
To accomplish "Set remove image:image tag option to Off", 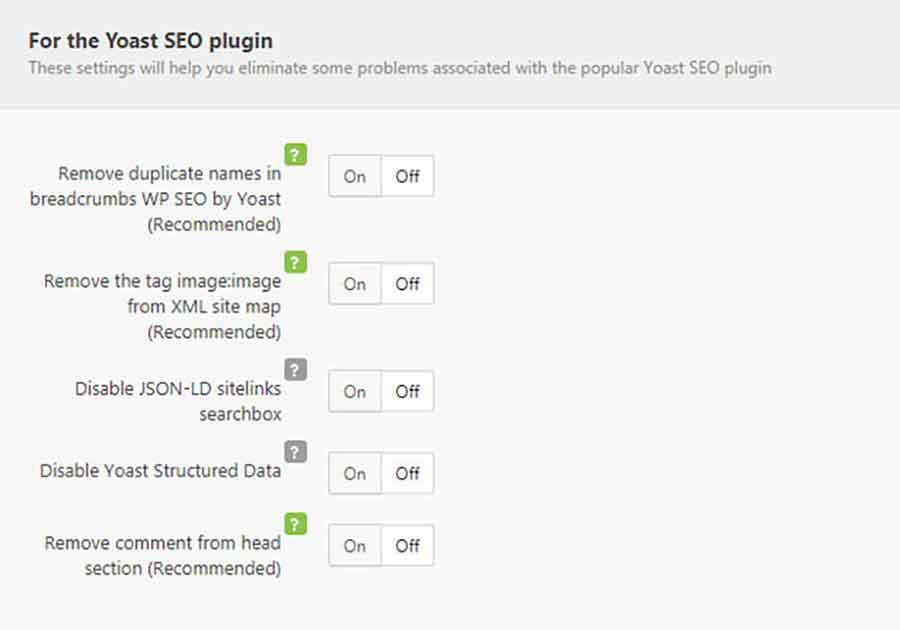I will [407, 283].
